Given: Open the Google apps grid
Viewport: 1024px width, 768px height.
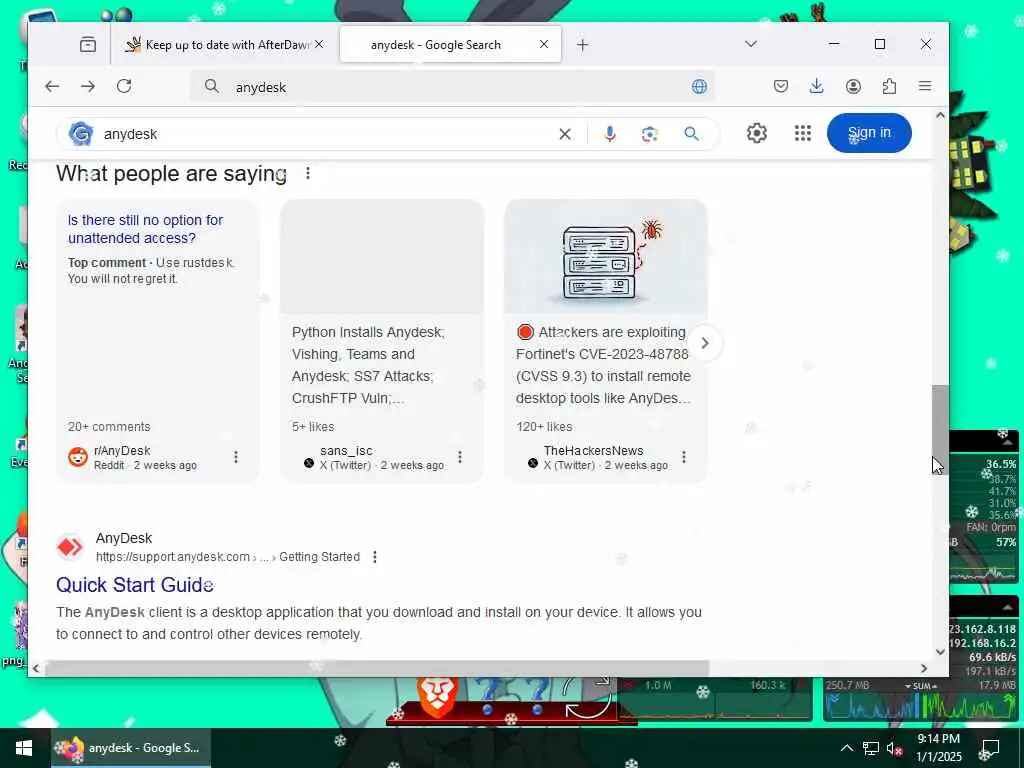Looking at the screenshot, I should [803, 133].
